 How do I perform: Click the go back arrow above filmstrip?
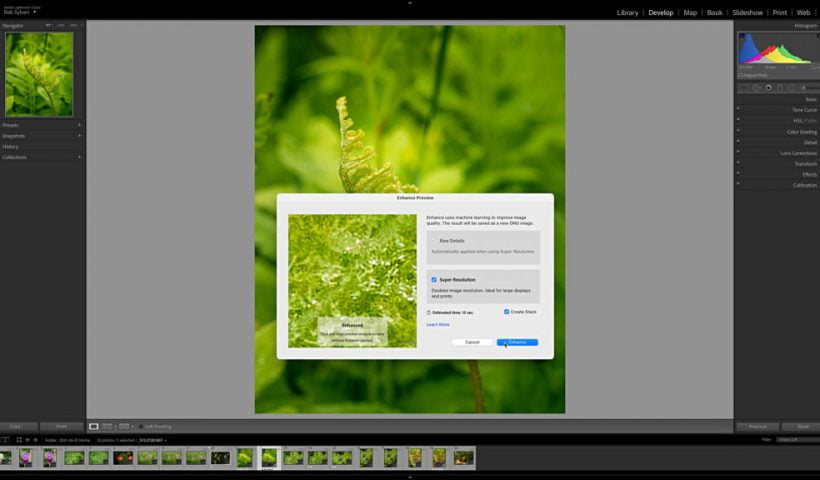click(x=28, y=440)
